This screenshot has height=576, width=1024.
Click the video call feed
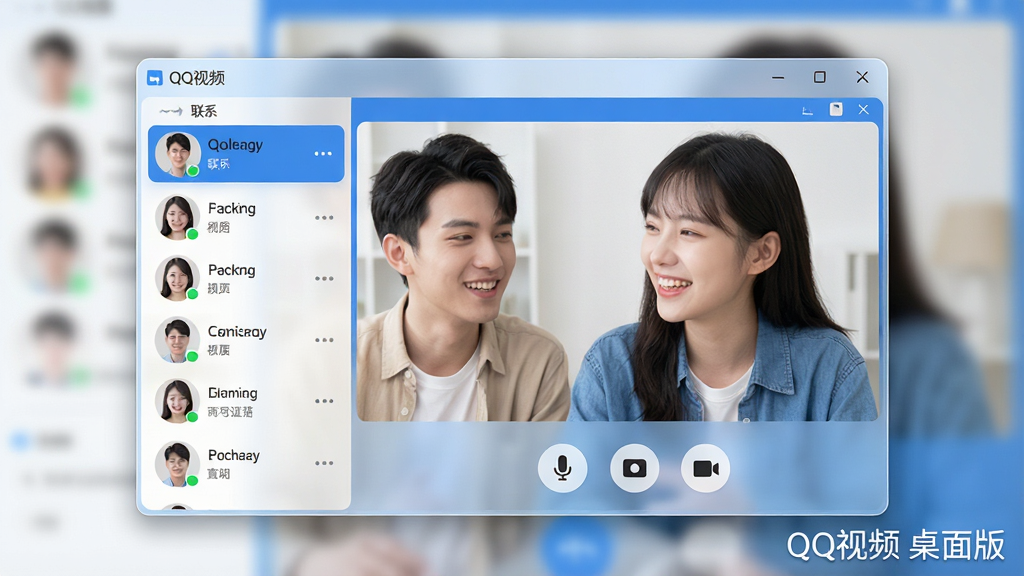[x=617, y=272]
